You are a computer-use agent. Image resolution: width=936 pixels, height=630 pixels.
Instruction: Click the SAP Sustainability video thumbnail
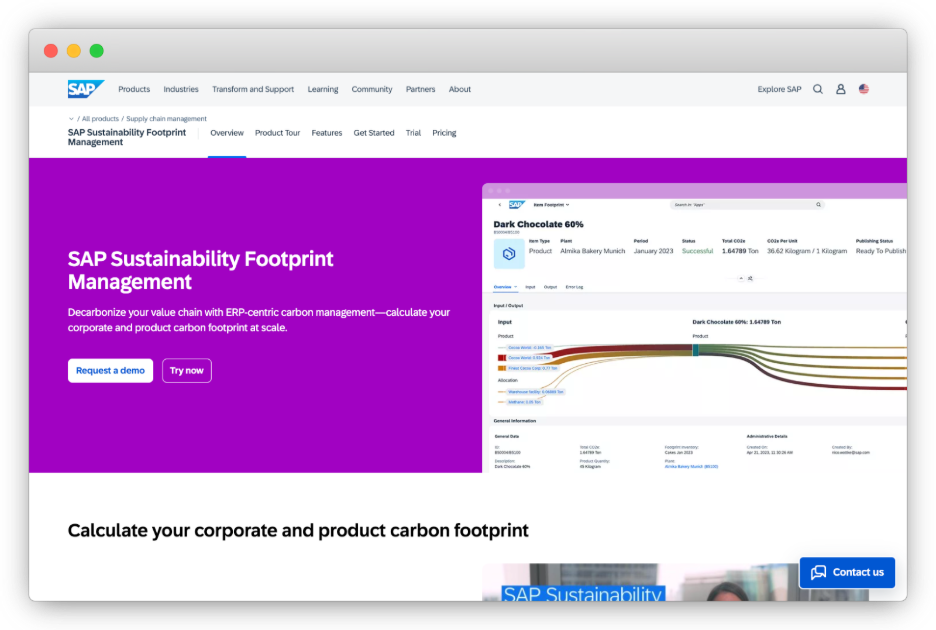tap(676, 582)
